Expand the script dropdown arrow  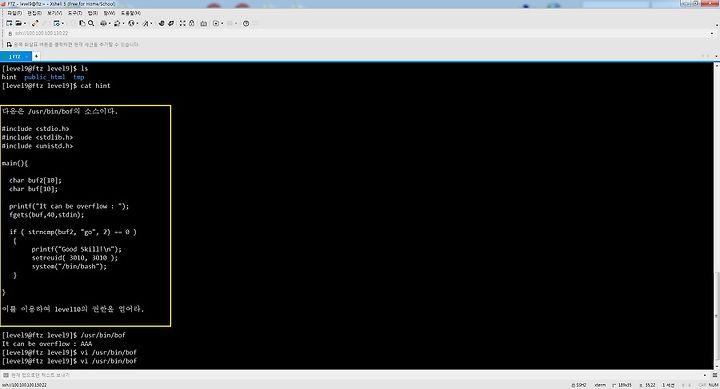click(x=222, y=23)
